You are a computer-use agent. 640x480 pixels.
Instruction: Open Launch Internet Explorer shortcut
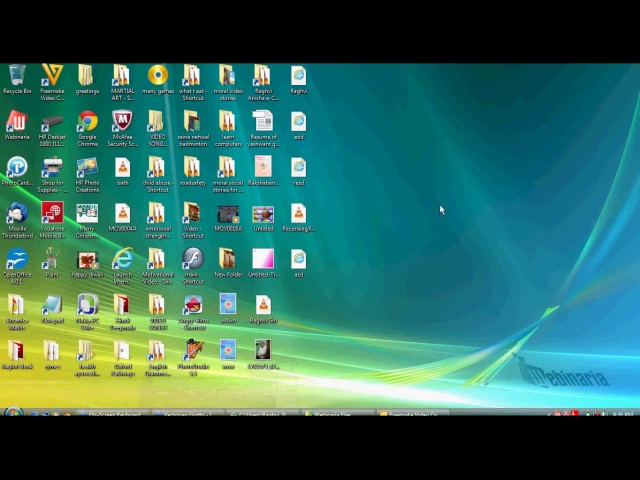pyautogui.click(x=122, y=266)
